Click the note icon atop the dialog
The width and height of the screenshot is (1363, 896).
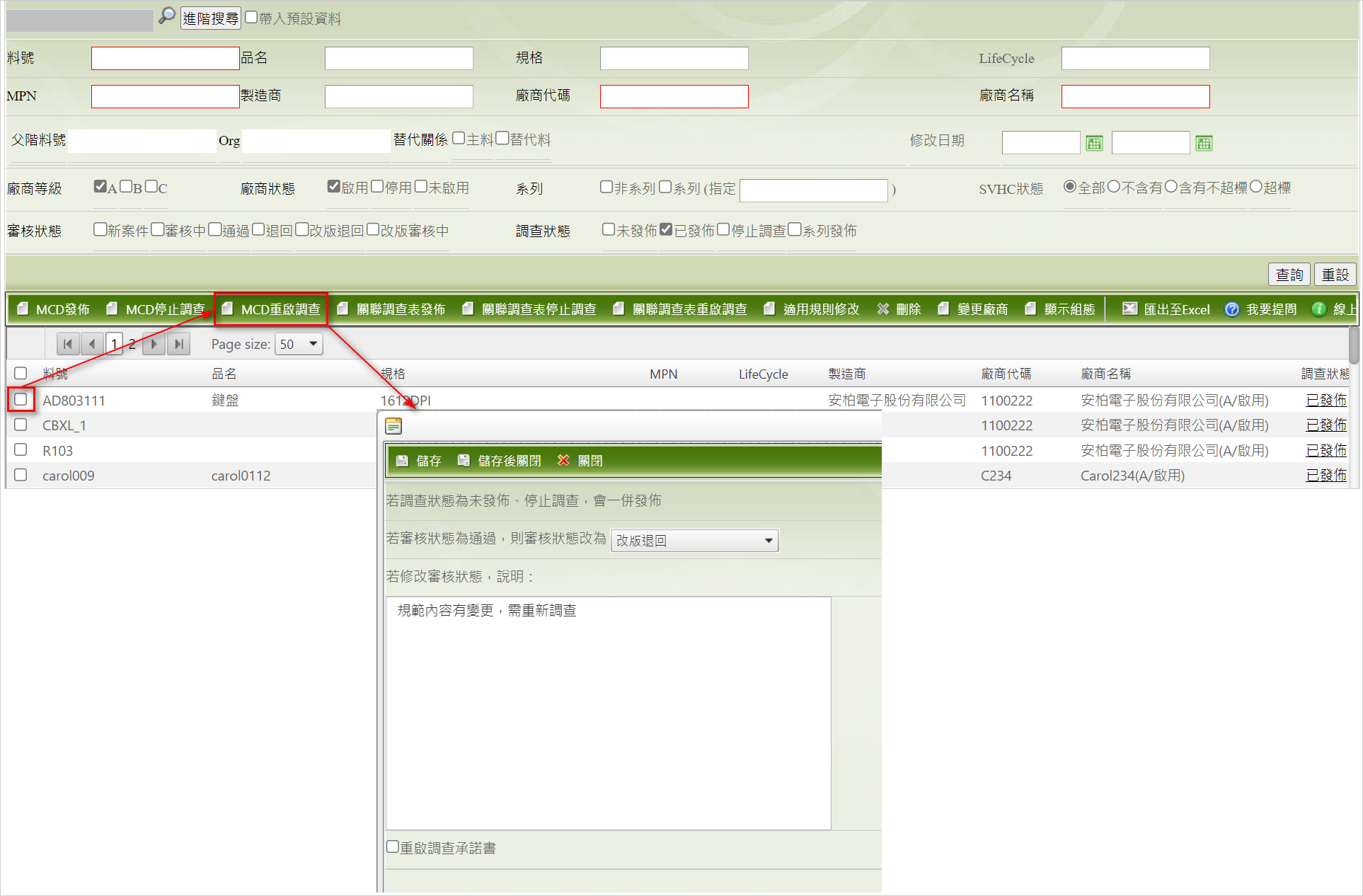pos(393,425)
